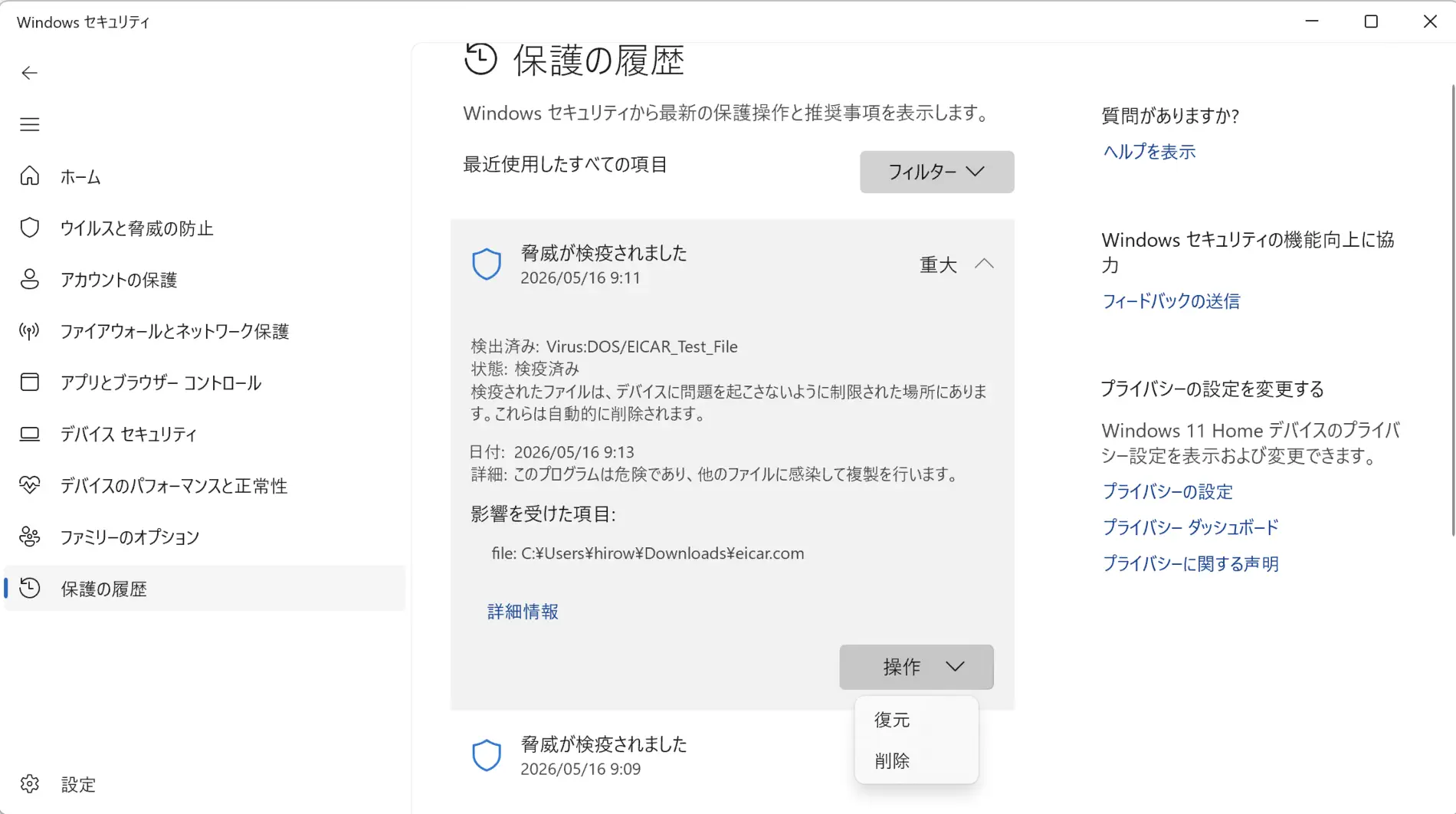Click the settings gear icon
The width and height of the screenshot is (1456, 814).
coord(29,784)
